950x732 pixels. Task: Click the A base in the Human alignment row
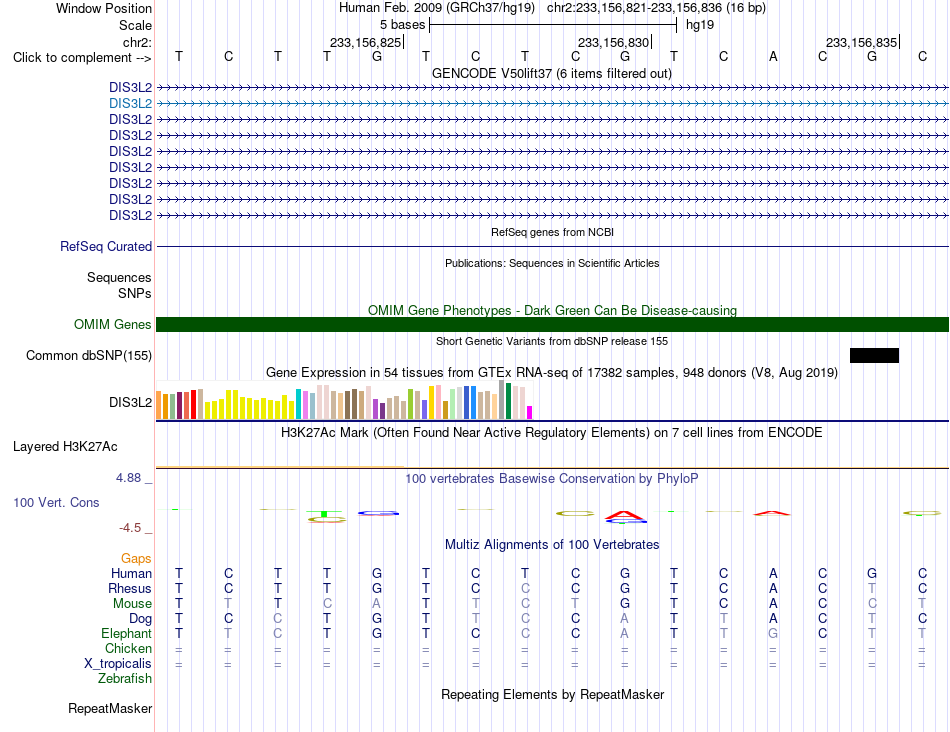(x=773, y=573)
